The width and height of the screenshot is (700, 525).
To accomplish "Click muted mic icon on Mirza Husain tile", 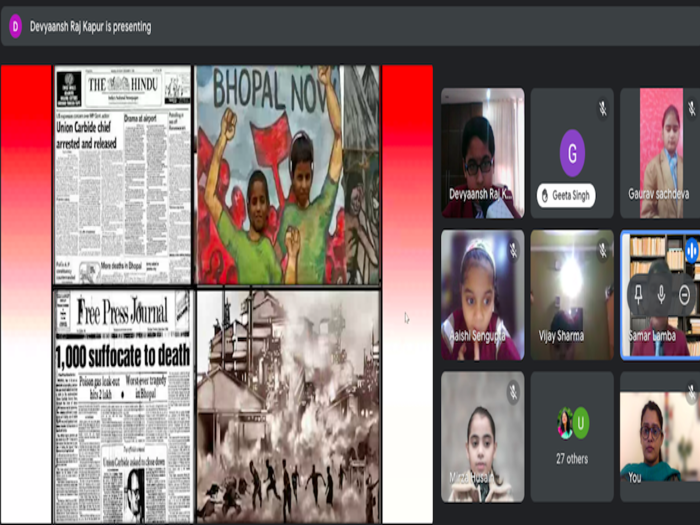I will tap(513, 392).
